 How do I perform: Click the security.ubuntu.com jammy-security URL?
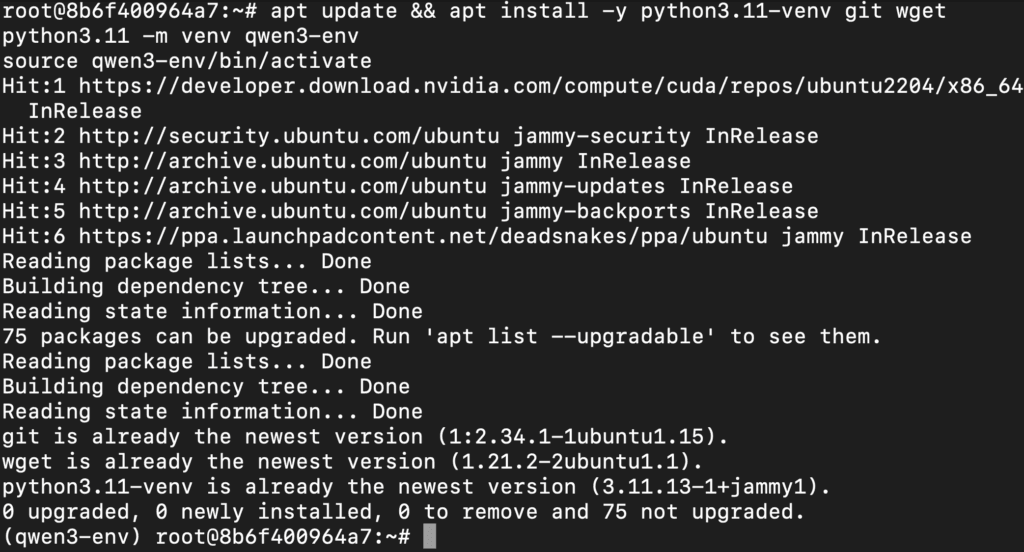[289, 136]
